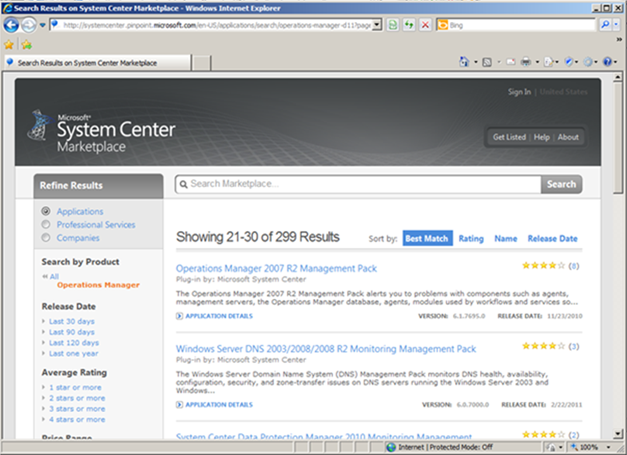Click the Print icon in command bar
This screenshot has height=455, width=627.
coord(526,62)
